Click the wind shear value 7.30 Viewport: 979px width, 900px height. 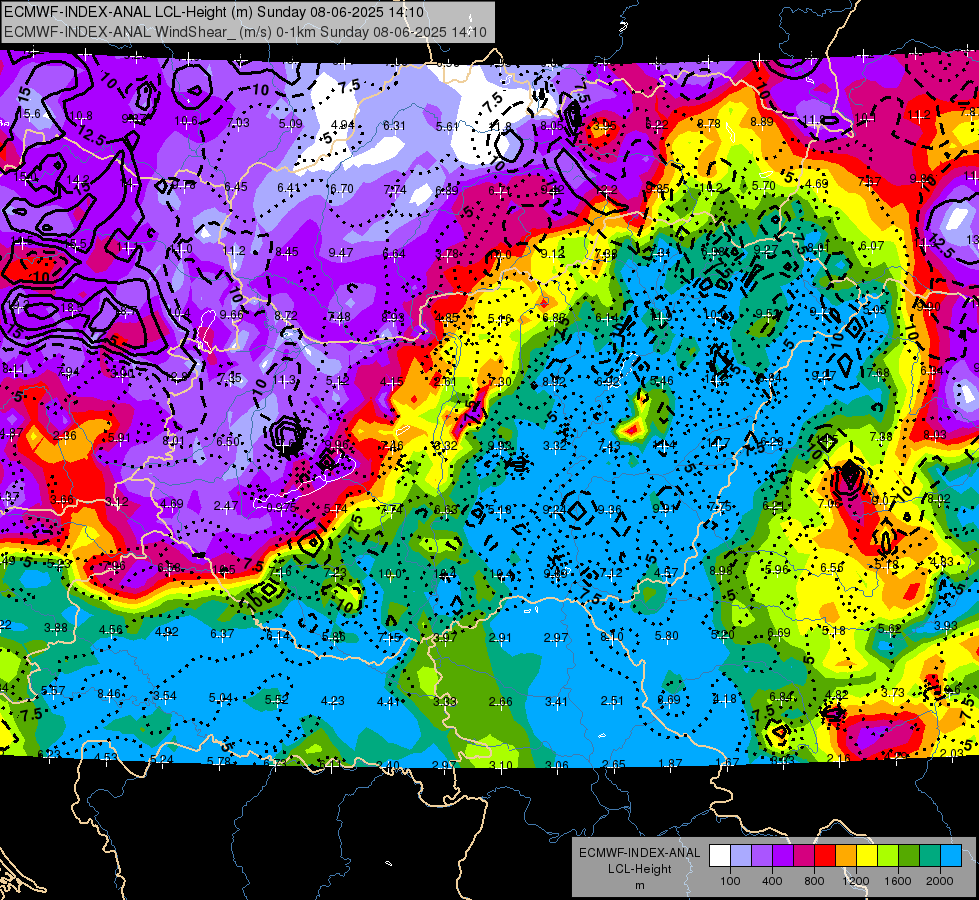click(500, 382)
